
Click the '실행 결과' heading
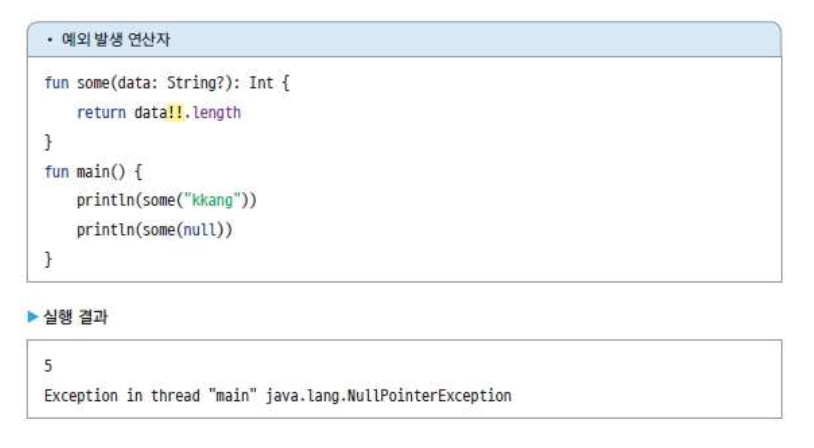tap(76, 317)
